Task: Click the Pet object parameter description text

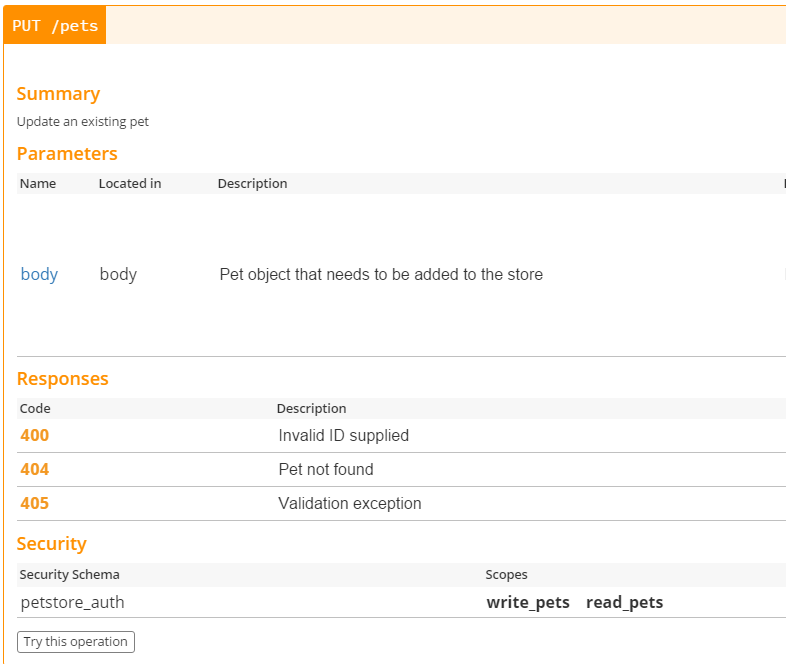Action: point(381,274)
